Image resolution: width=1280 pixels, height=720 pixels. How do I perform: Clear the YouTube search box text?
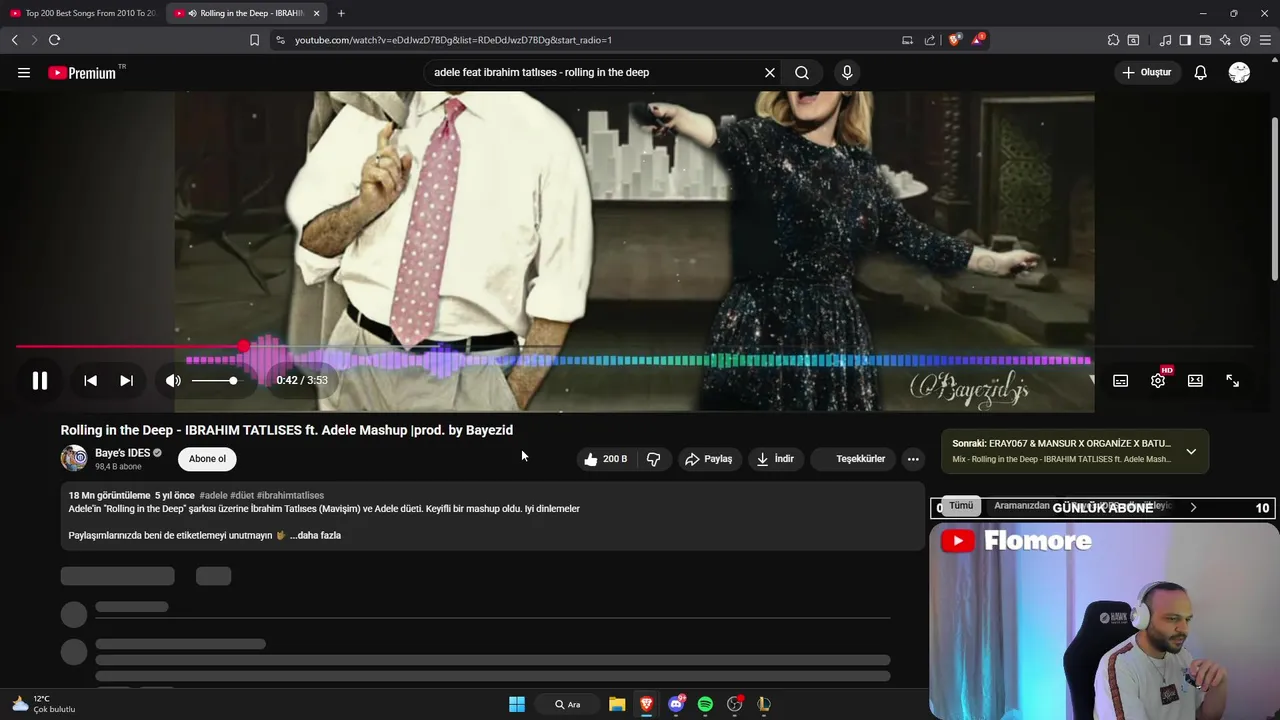tap(770, 72)
